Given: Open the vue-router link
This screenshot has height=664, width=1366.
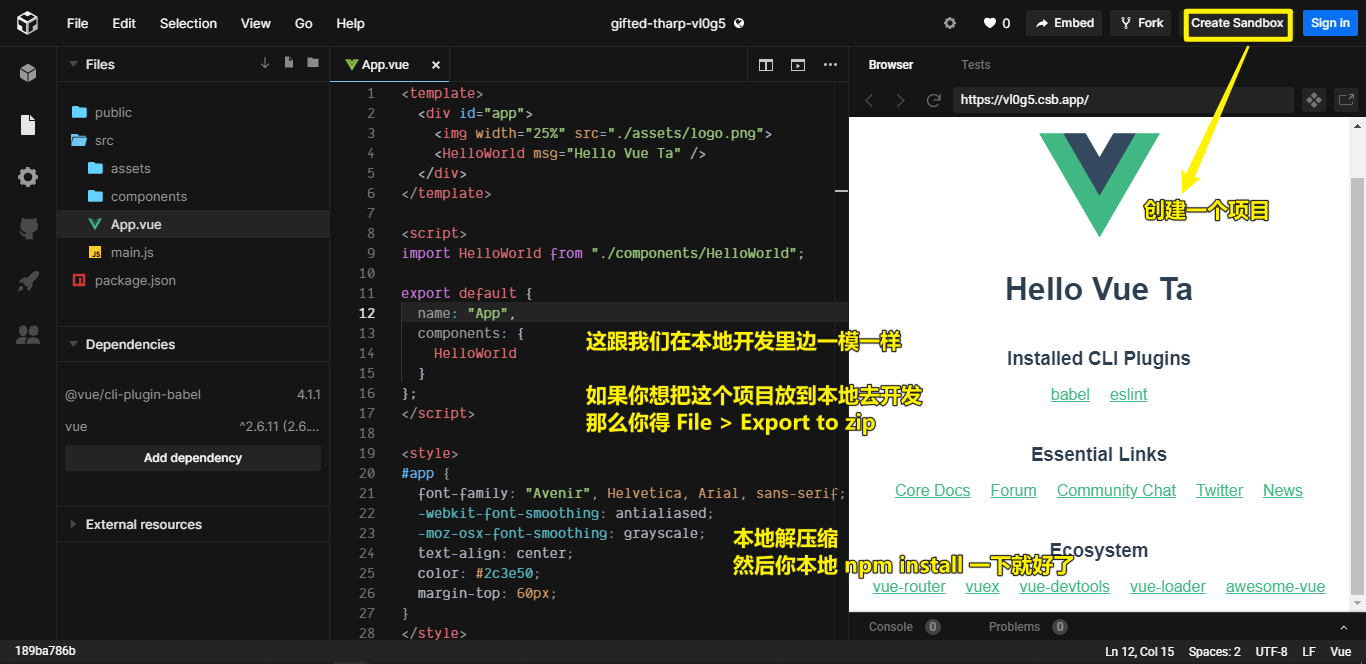Looking at the screenshot, I should [908, 587].
